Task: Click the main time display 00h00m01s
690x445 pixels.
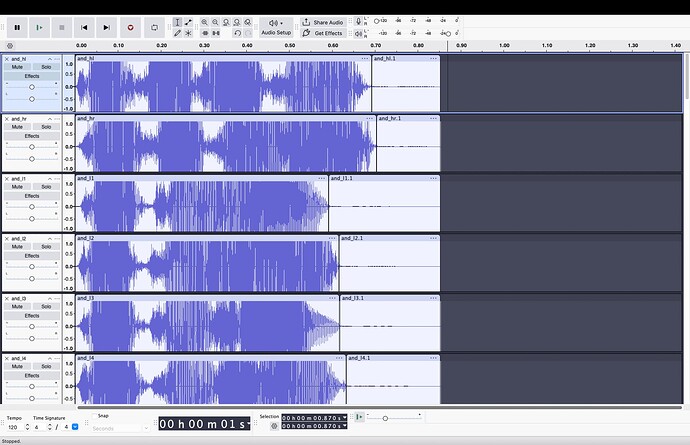Action: coord(205,424)
